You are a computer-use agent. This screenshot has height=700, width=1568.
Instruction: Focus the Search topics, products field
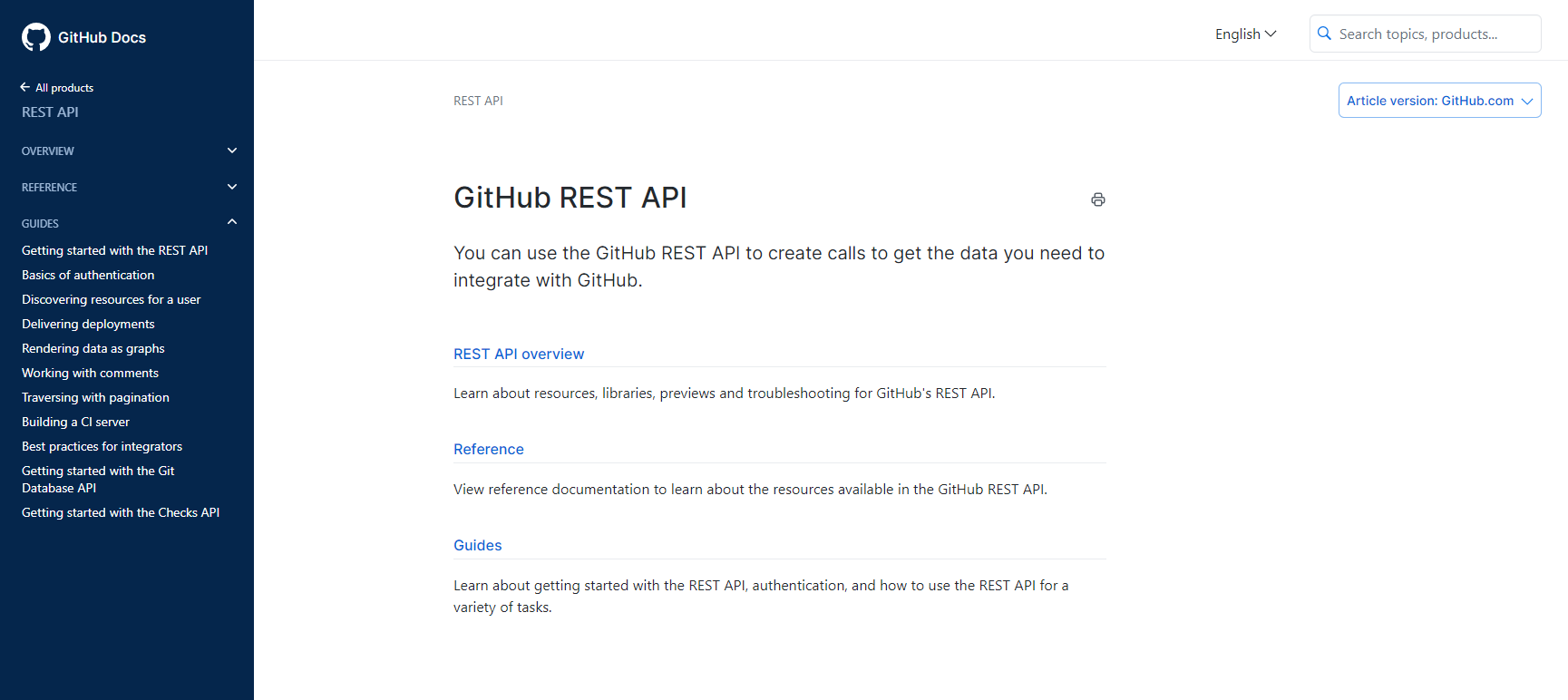(x=1425, y=34)
